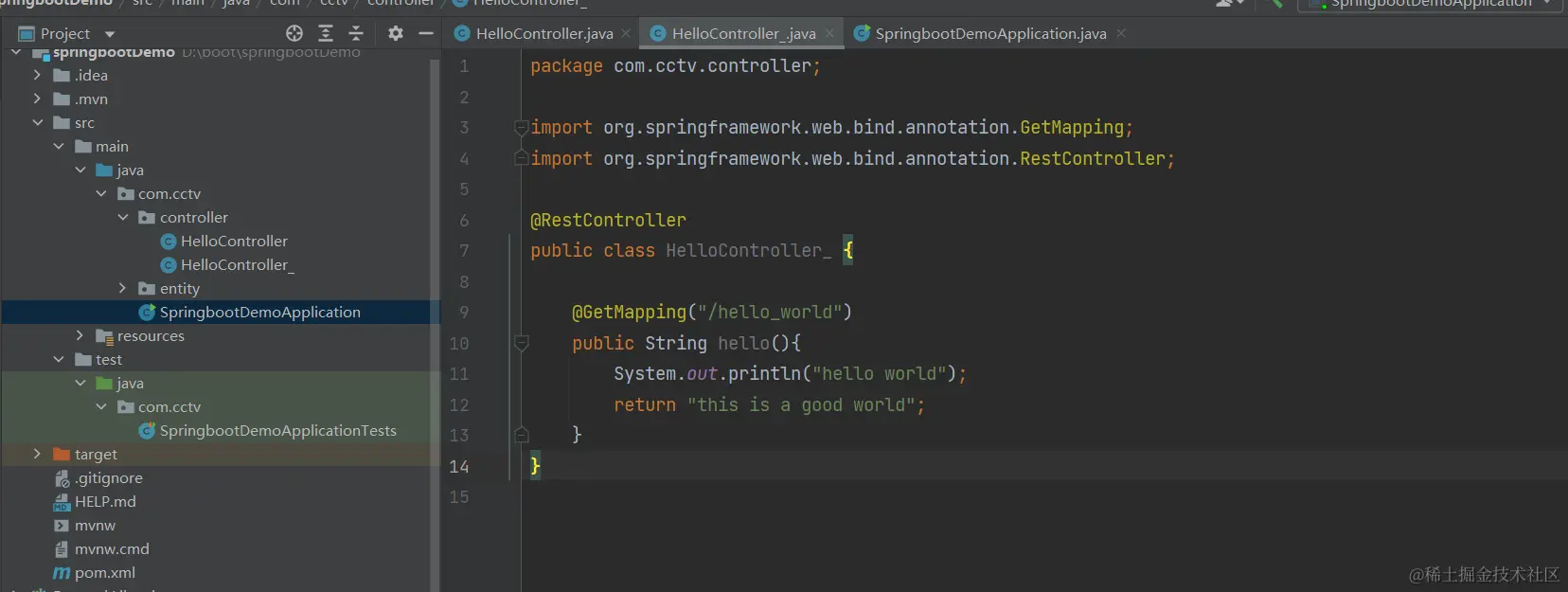Click the target folder icon
This screenshot has height=592, width=1568.
62,454
